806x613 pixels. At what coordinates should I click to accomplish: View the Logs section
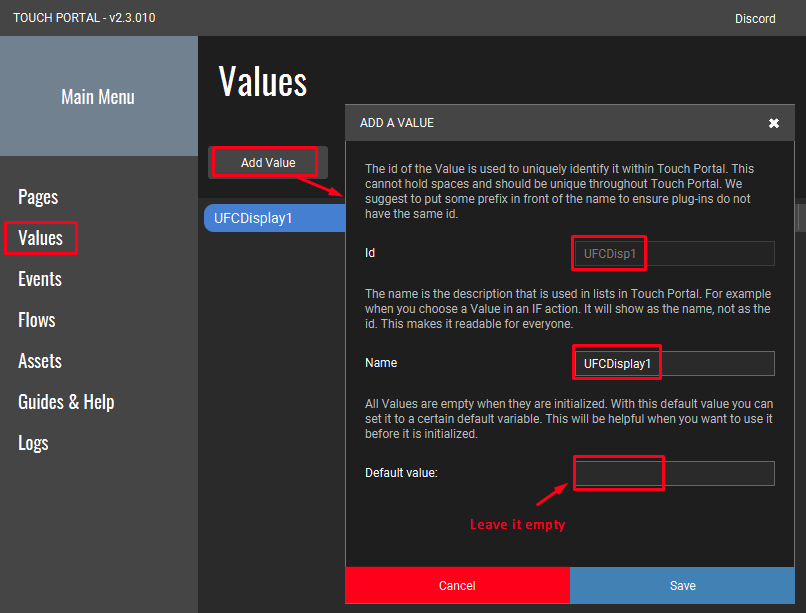33,443
